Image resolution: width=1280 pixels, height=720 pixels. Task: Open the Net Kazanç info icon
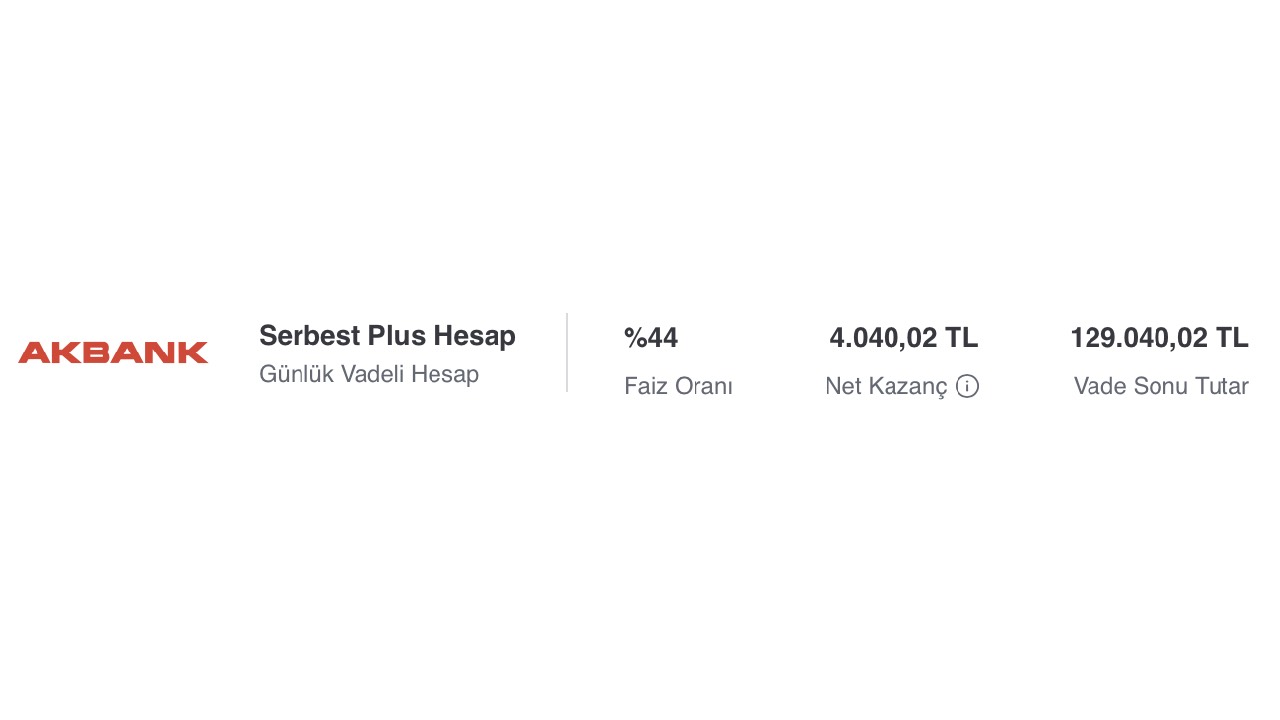click(x=967, y=386)
